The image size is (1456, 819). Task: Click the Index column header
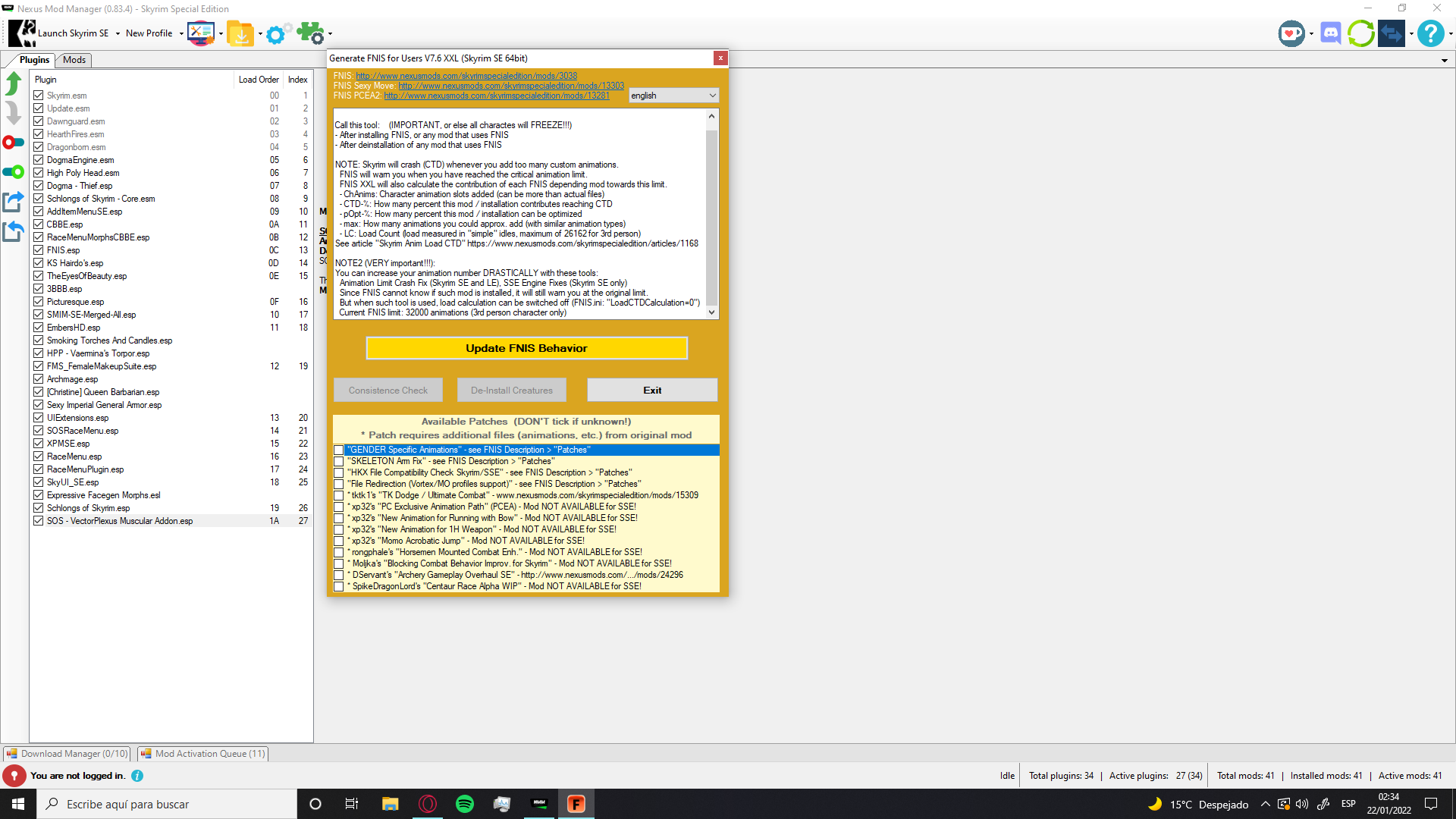[297, 80]
